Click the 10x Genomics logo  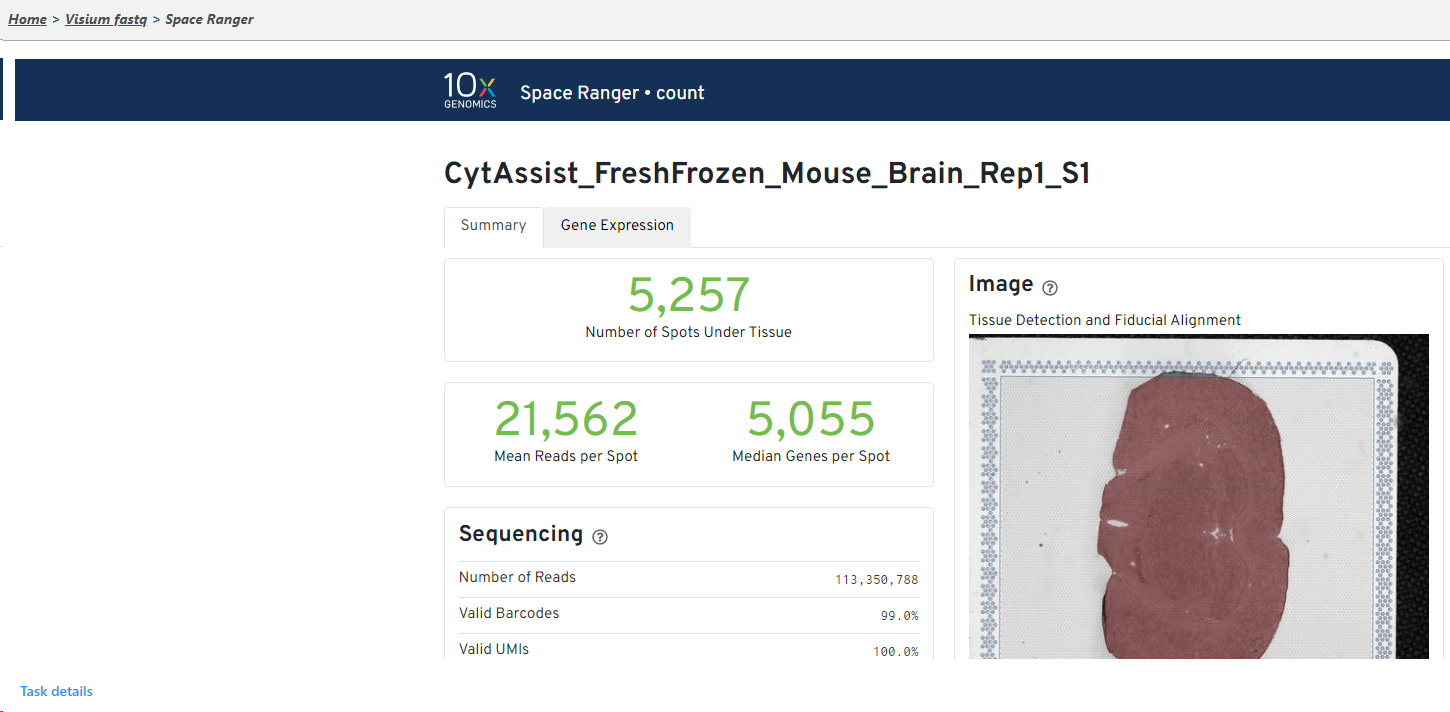pyautogui.click(x=470, y=91)
